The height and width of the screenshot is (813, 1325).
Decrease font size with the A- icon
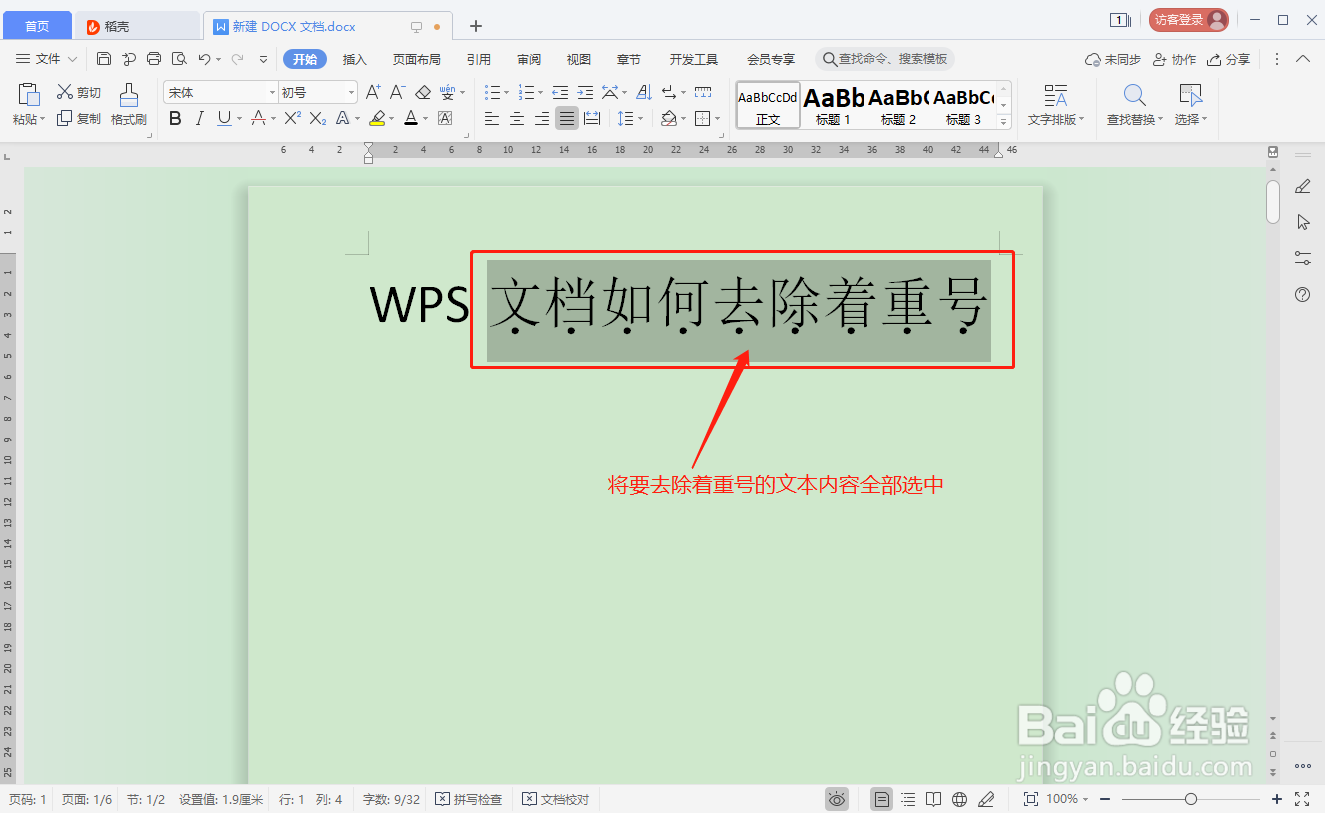[397, 92]
